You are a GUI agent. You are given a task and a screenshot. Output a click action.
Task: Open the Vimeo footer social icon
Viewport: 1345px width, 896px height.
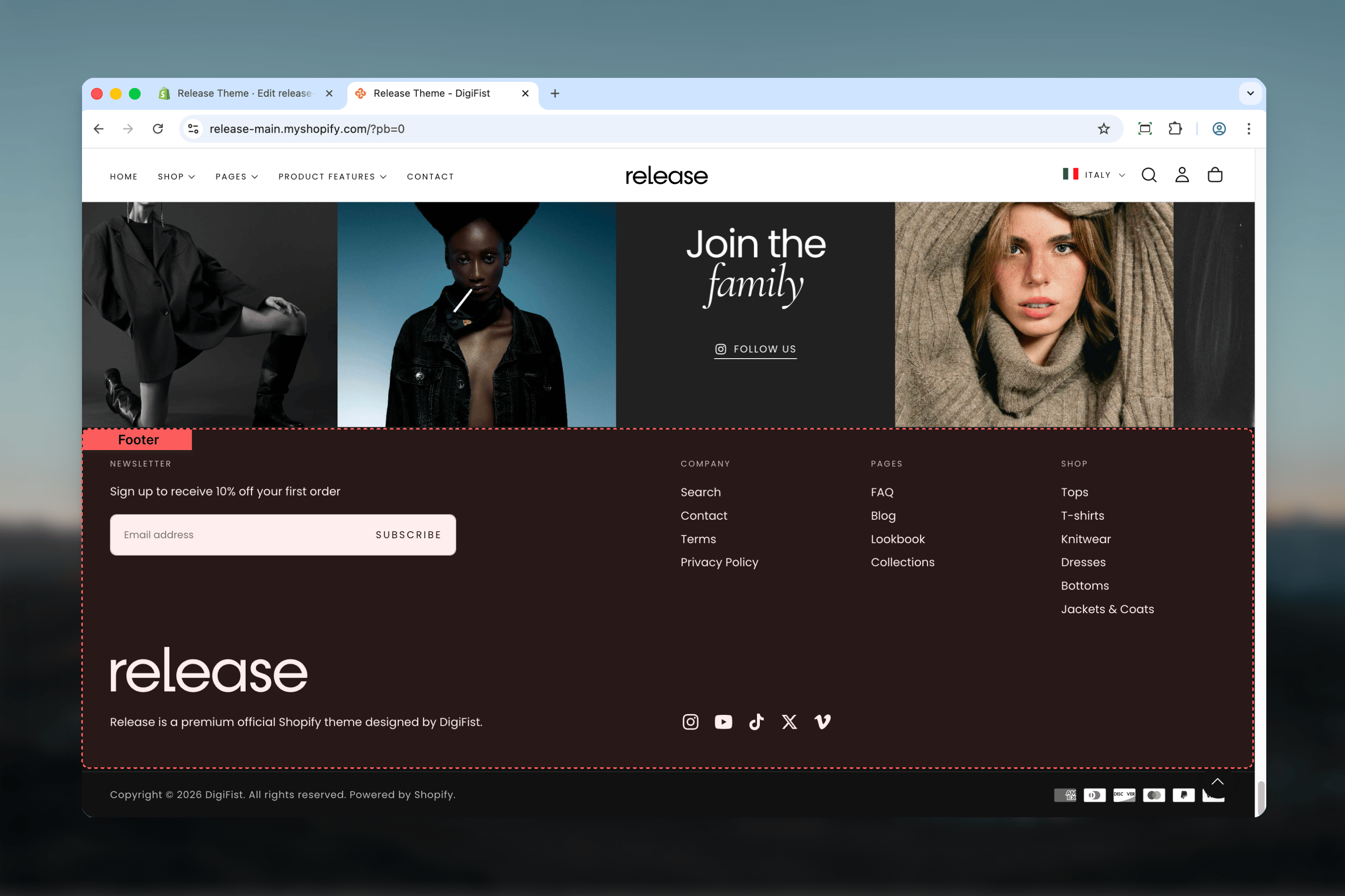823,722
